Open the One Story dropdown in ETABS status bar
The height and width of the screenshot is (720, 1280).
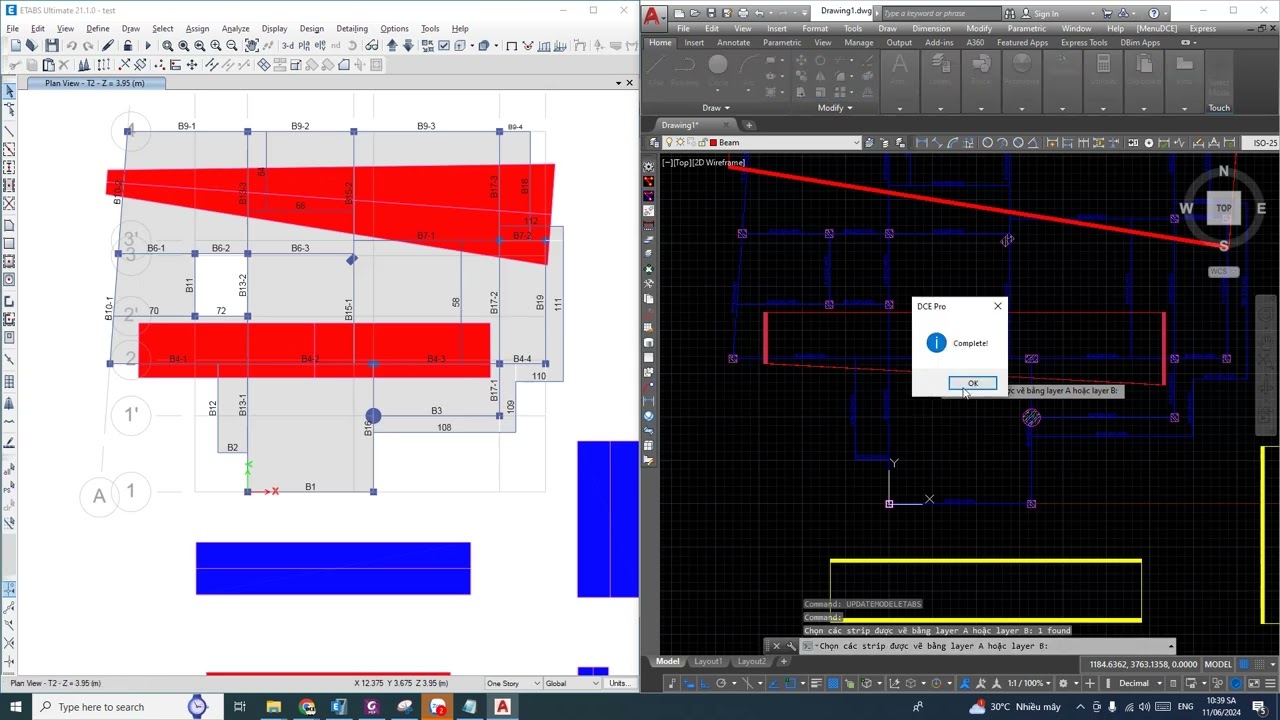point(514,683)
